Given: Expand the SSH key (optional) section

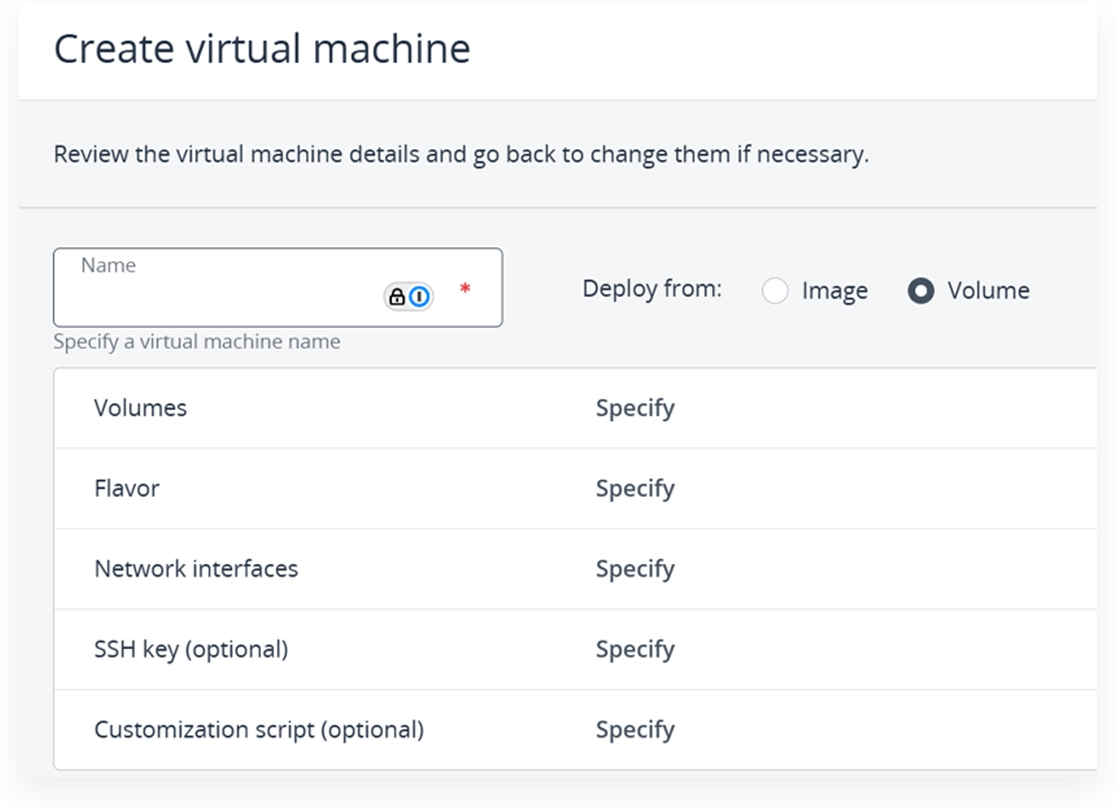Looking at the screenshot, I should (x=190, y=649).
